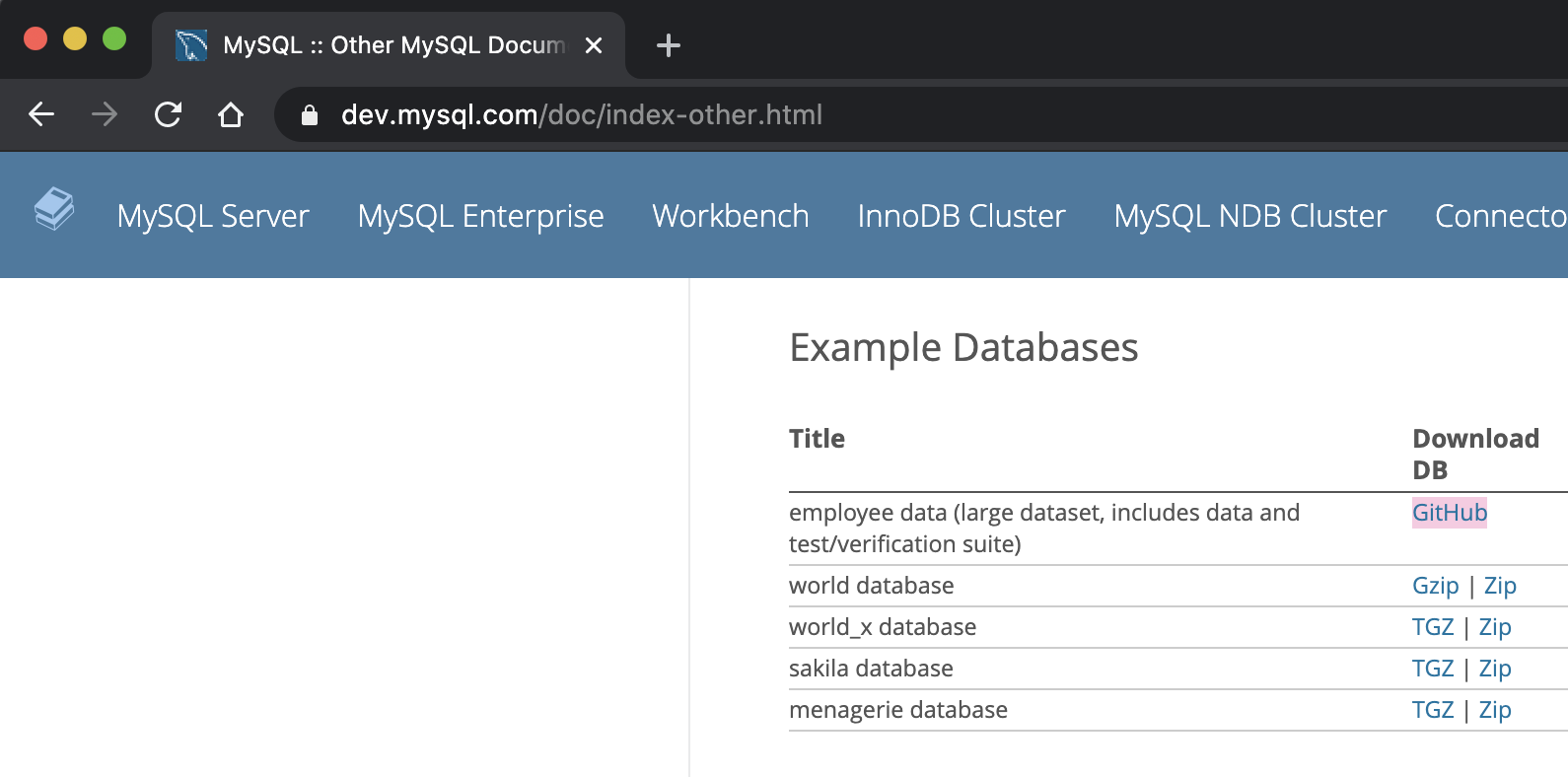Viewport: 1568px width, 777px height.
Task: Open the Connectors menu item
Action: (x=1501, y=216)
